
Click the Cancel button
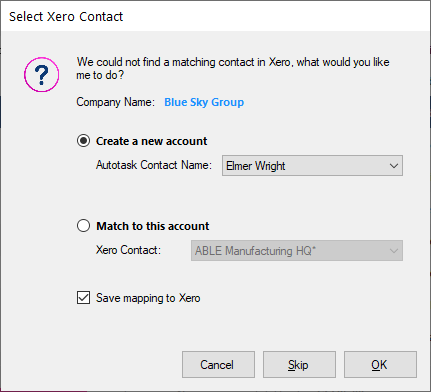coord(218,364)
